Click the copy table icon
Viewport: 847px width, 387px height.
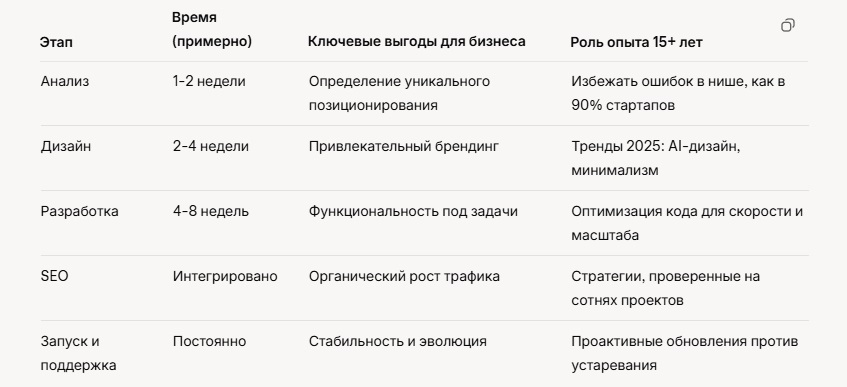[x=788, y=25]
